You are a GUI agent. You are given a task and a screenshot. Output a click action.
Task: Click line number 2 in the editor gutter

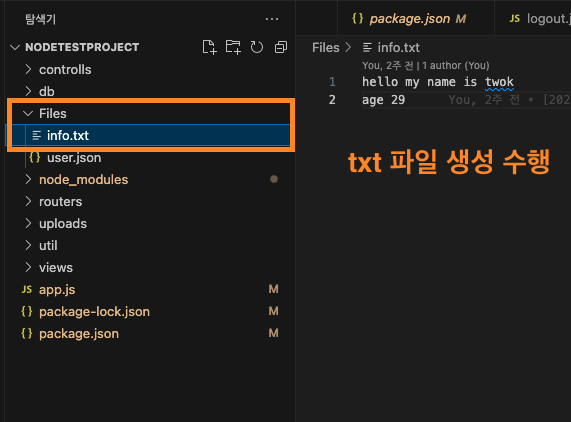(332, 100)
